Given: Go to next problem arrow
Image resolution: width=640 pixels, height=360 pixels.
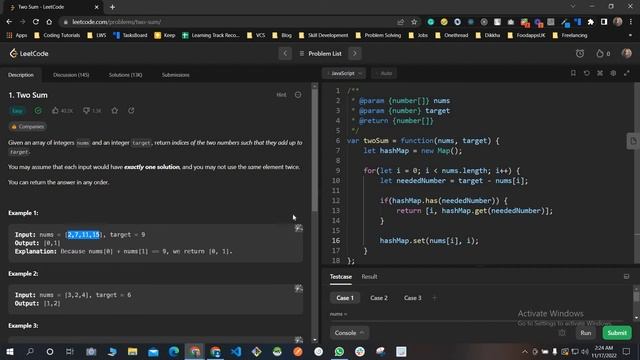Looking at the screenshot, I should pos(355,53).
